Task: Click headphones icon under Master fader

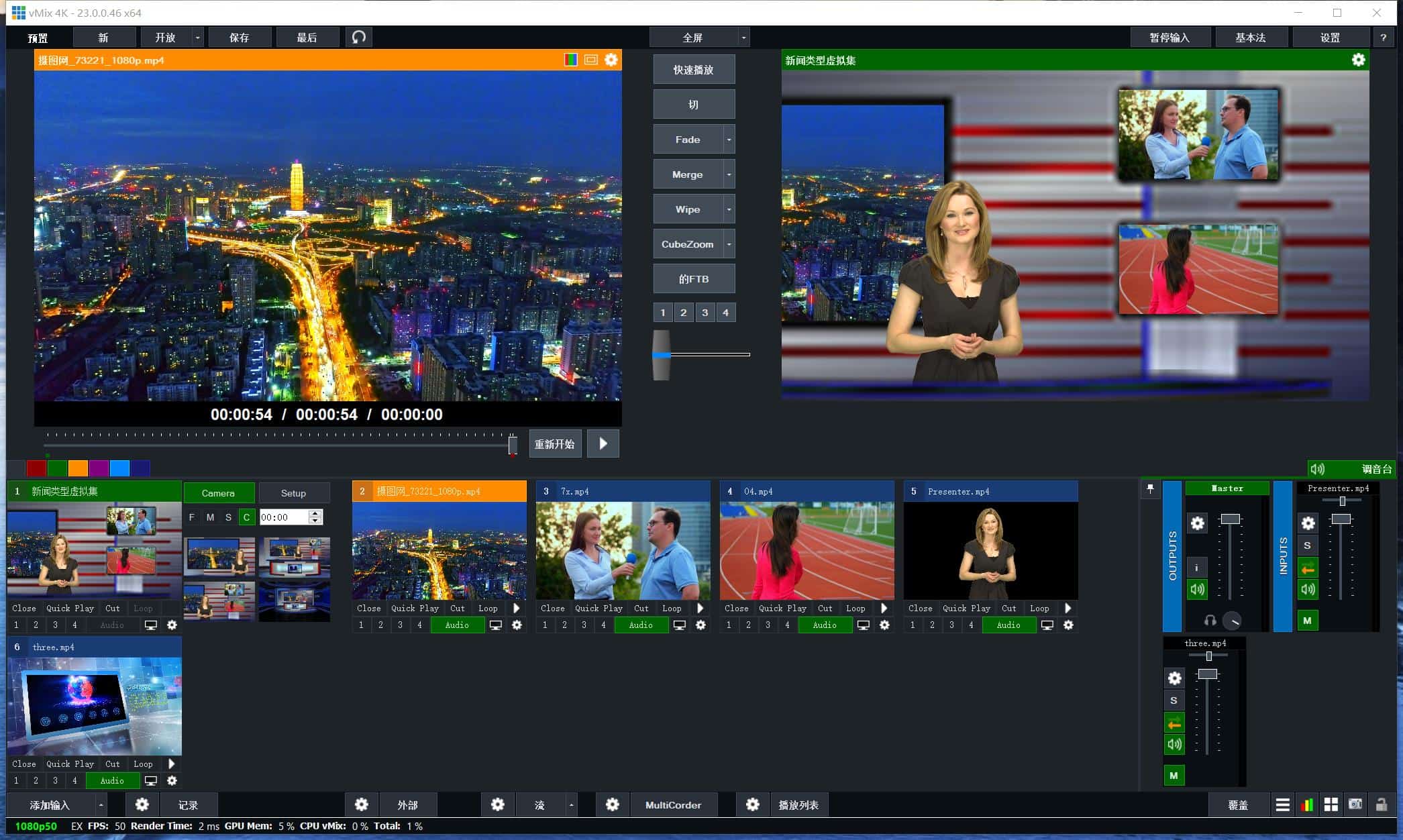Action: [1210, 621]
